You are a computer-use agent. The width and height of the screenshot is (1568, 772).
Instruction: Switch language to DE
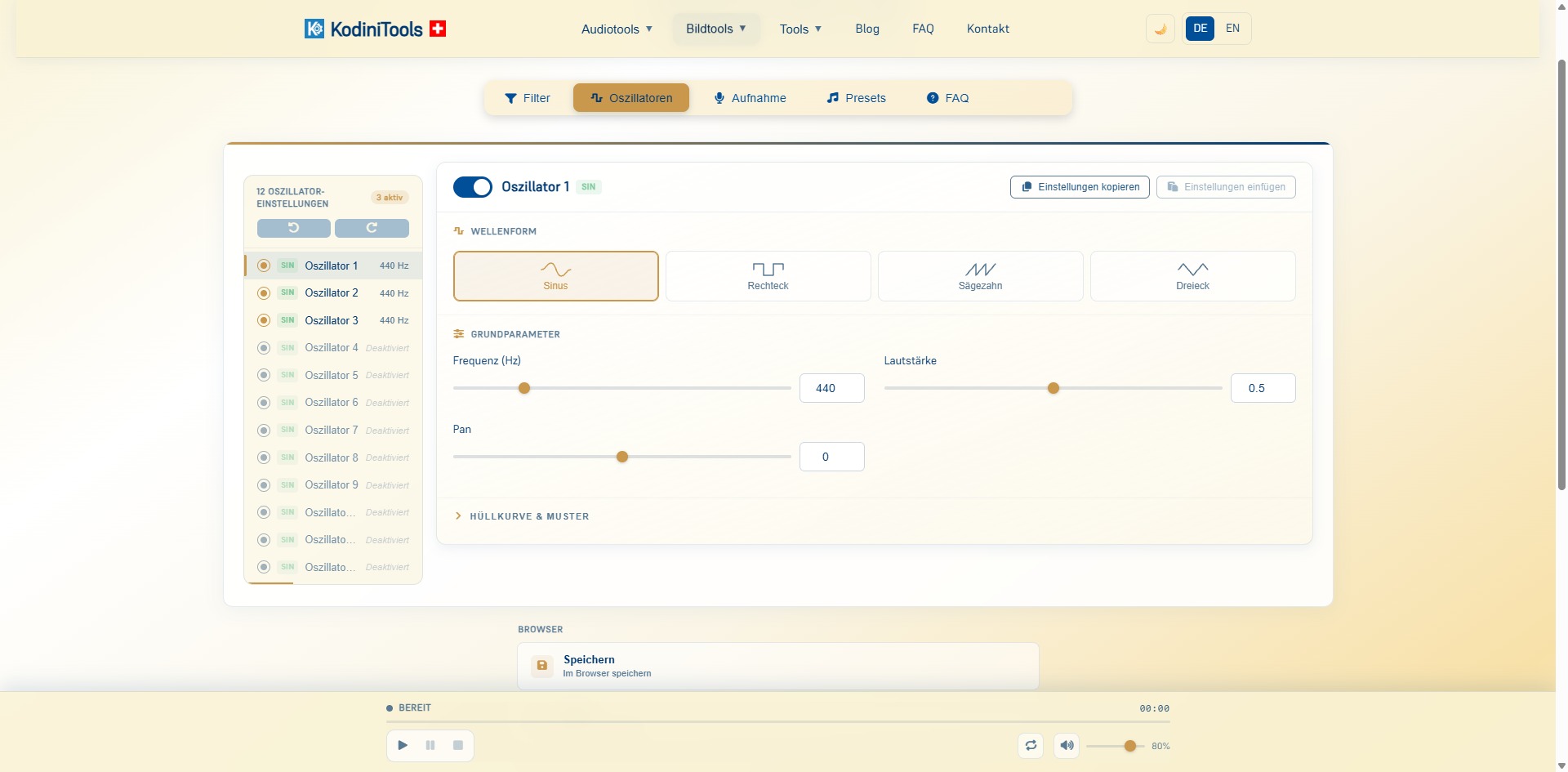(1200, 29)
